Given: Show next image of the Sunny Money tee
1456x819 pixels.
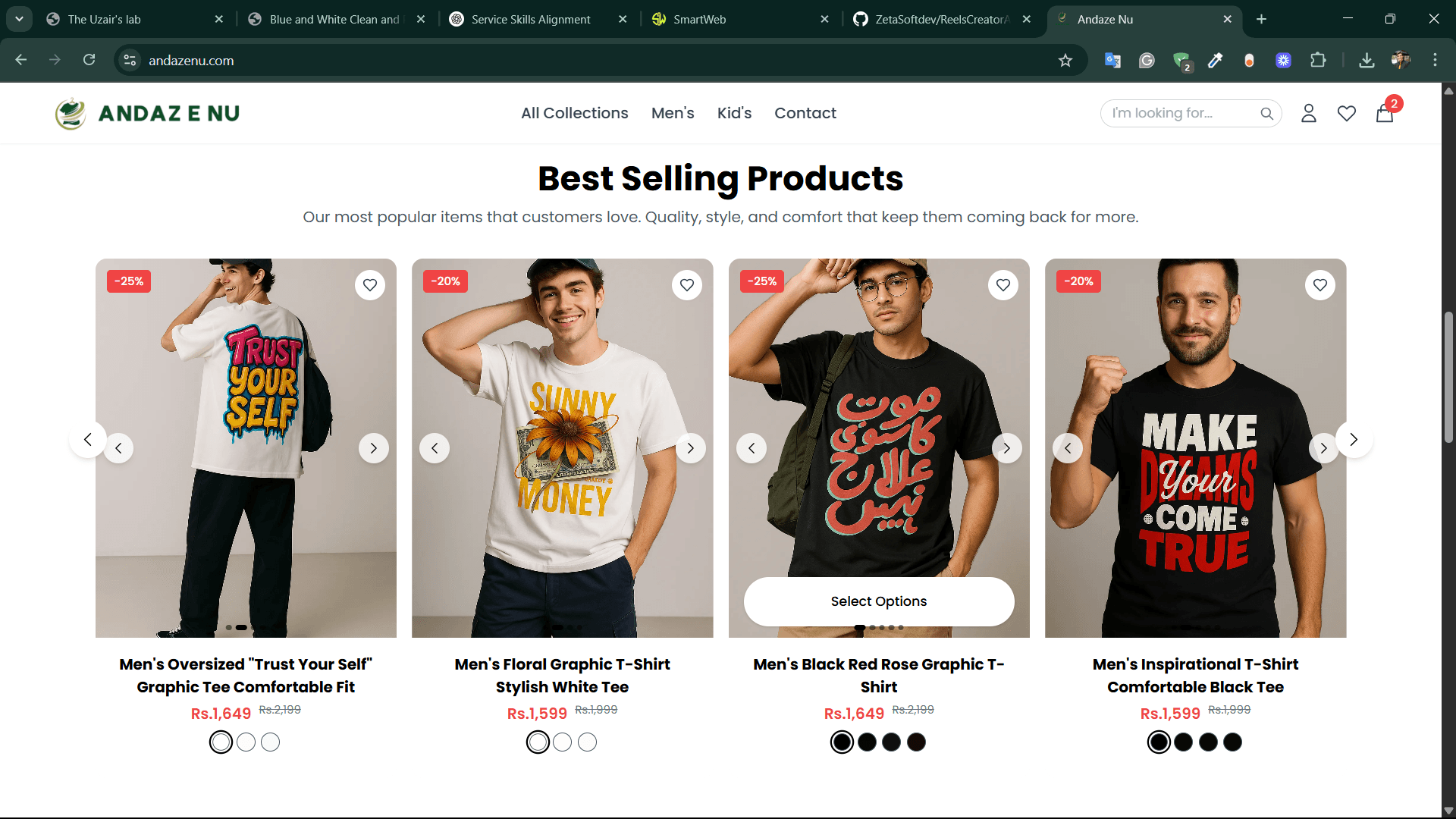Looking at the screenshot, I should [690, 448].
